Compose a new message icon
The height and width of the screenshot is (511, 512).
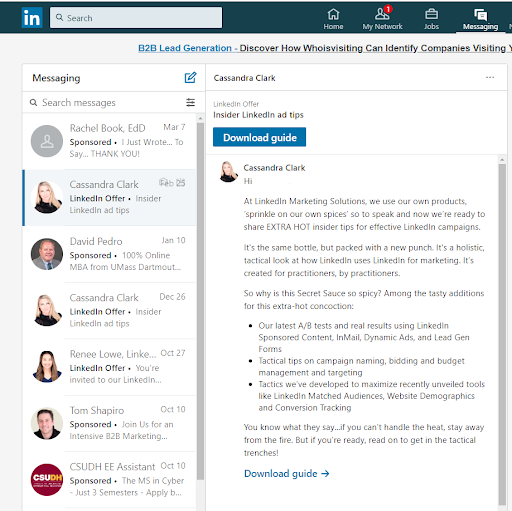190,78
